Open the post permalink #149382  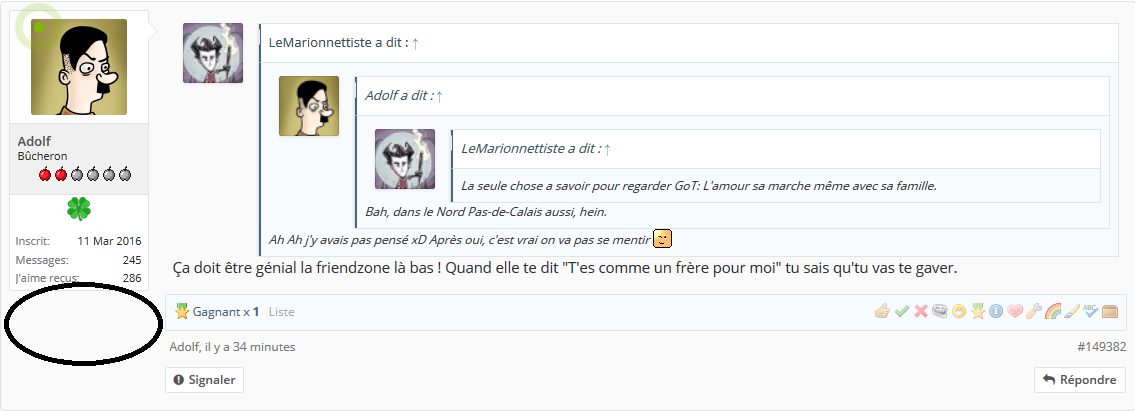(1102, 347)
